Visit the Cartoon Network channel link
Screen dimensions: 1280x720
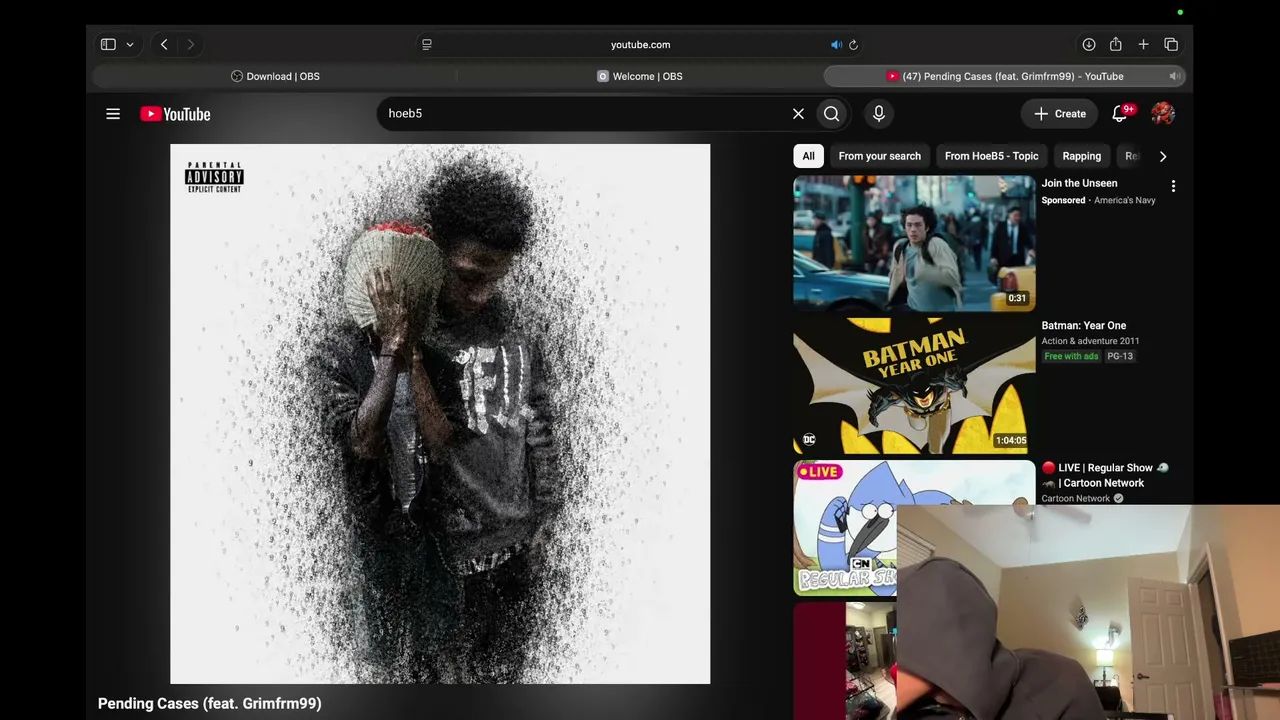(1076, 498)
